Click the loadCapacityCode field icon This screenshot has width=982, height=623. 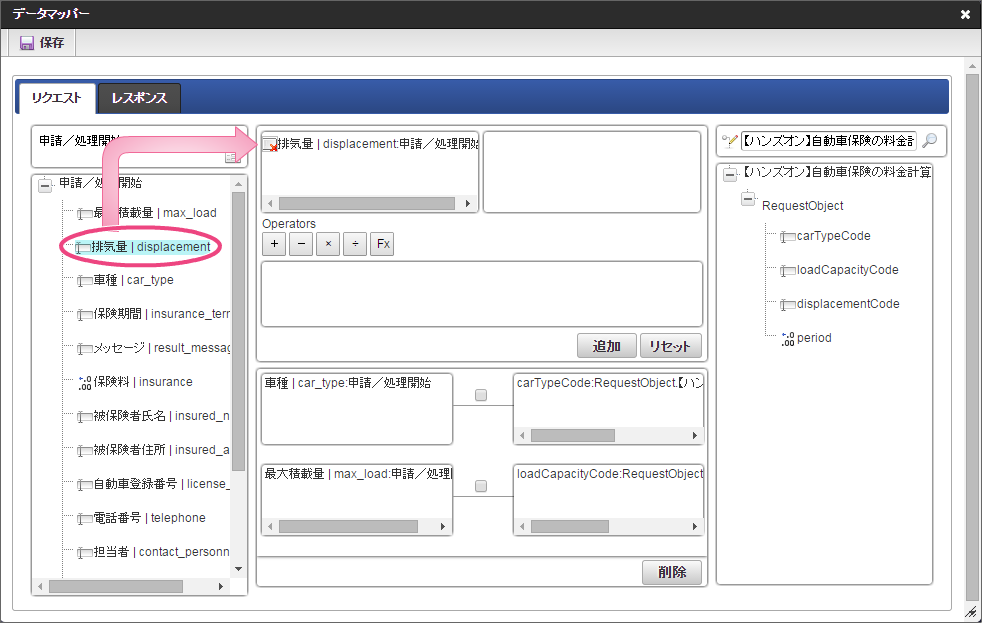pos(788,270)
